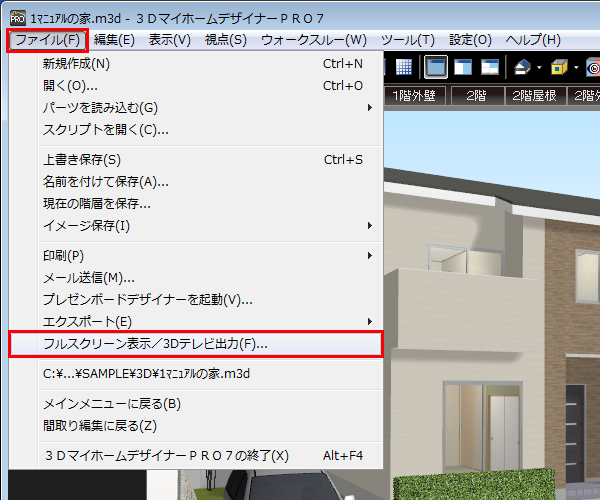Open the 設定(O) menu

tap(470, 40)
